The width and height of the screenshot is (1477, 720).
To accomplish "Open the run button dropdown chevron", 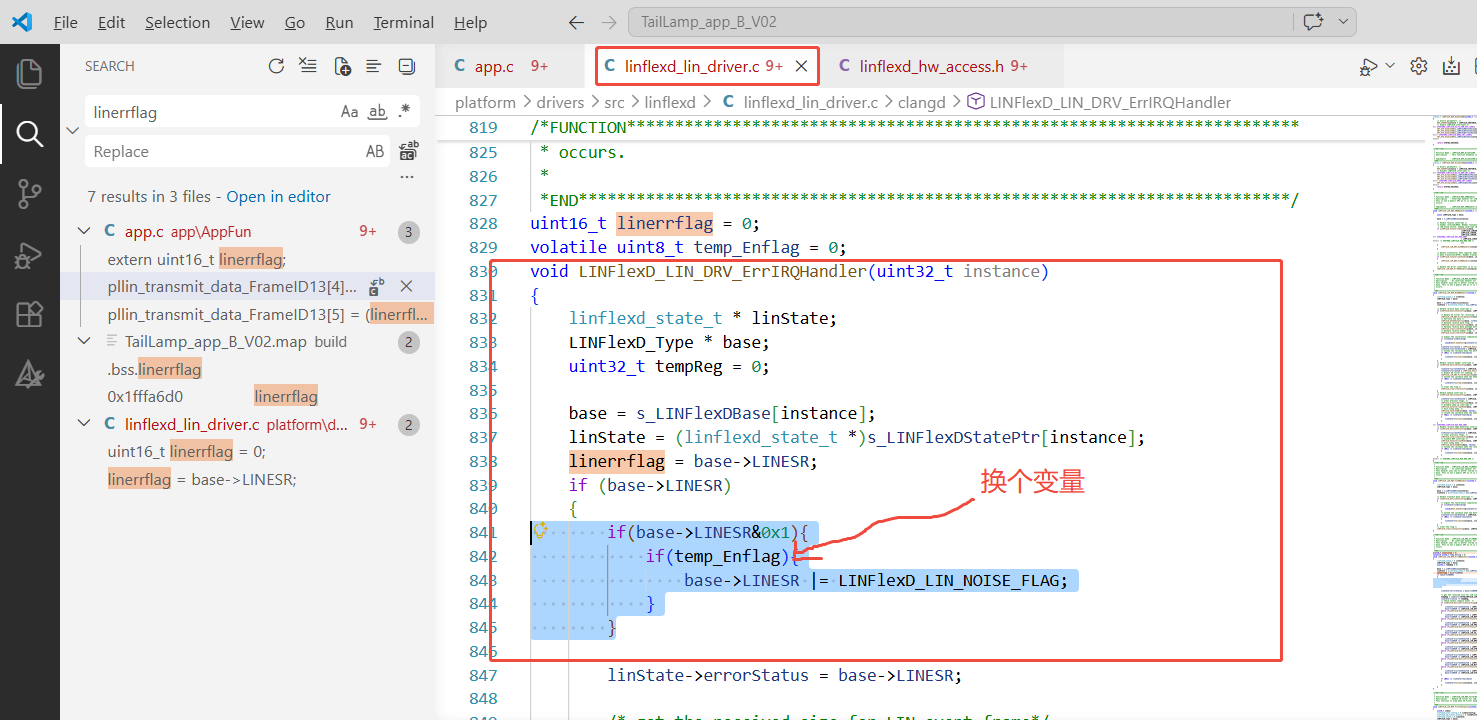I will coord(1390,65).
